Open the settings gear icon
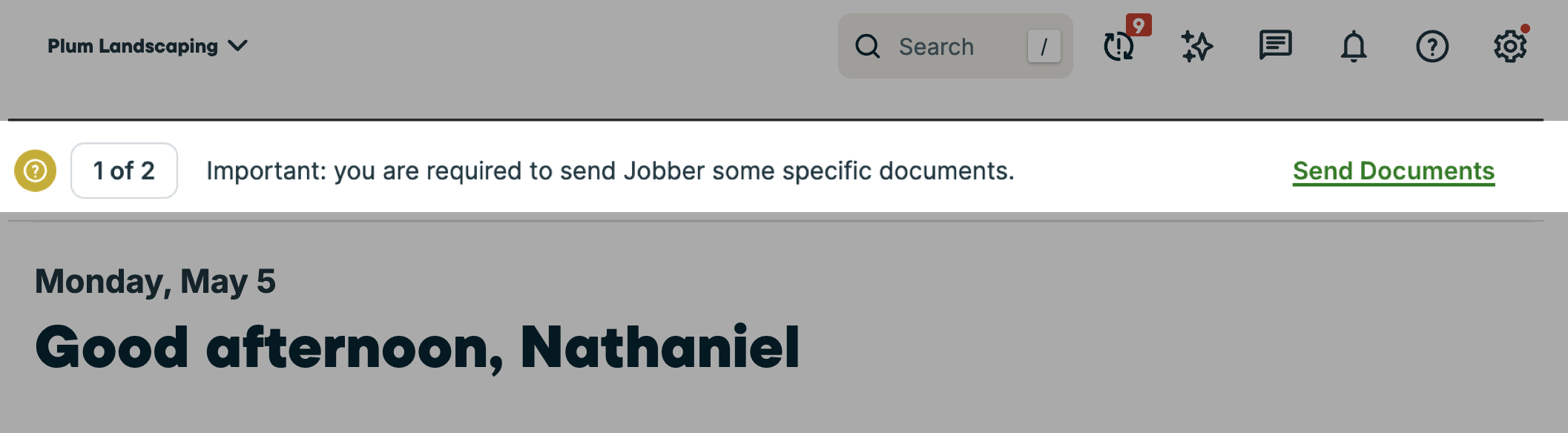This screenshot has height=433, width=1568. point(1510,47)
